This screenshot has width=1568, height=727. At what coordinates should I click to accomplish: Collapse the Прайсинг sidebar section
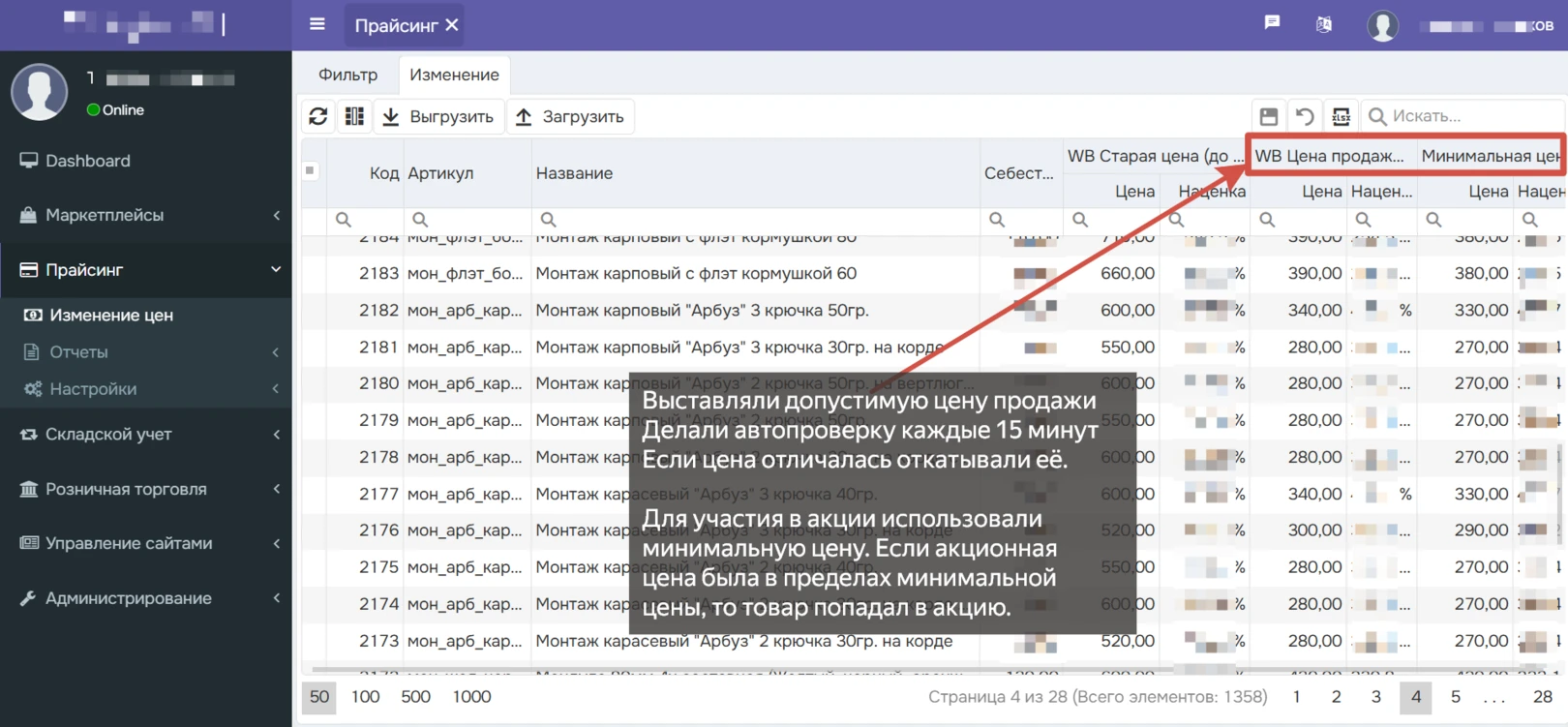(x=145, y=270)
